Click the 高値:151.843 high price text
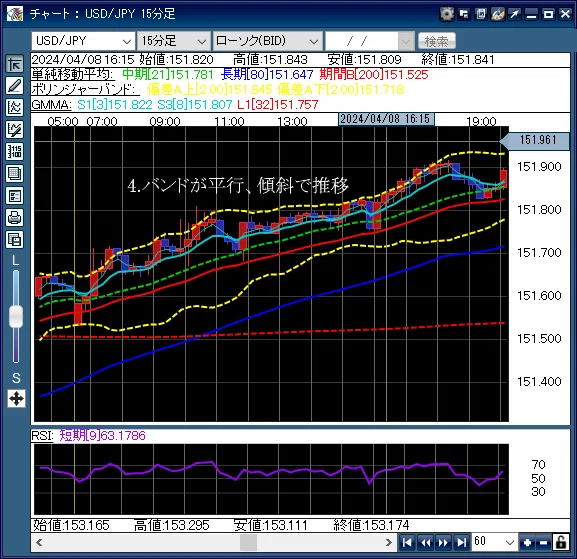This screenshot has width=577, height=559. 270,60
